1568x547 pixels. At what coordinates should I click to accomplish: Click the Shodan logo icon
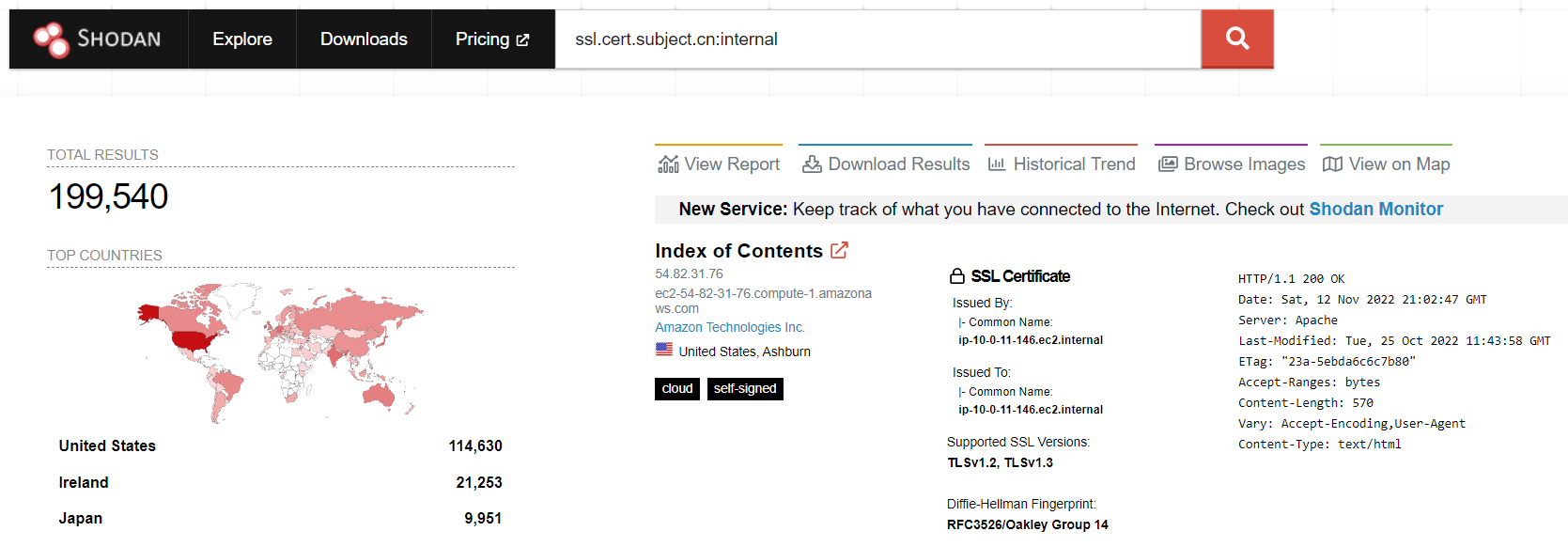click(x=52, y=39)
